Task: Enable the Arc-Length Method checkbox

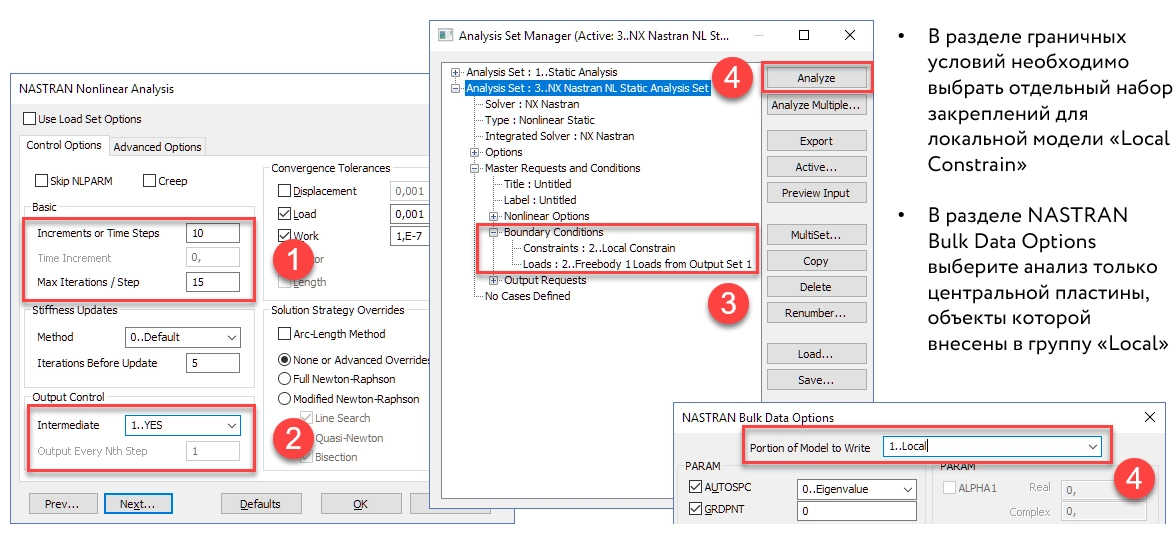Action: (x=284, y=334)
